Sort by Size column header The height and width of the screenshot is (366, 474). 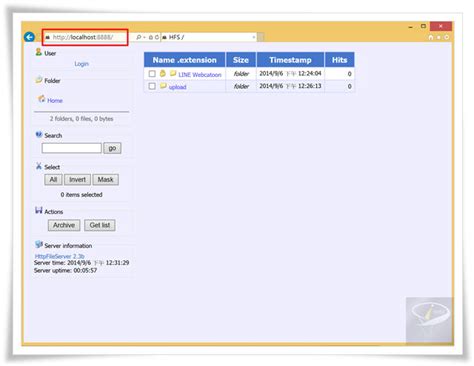(x=241, y=60)
